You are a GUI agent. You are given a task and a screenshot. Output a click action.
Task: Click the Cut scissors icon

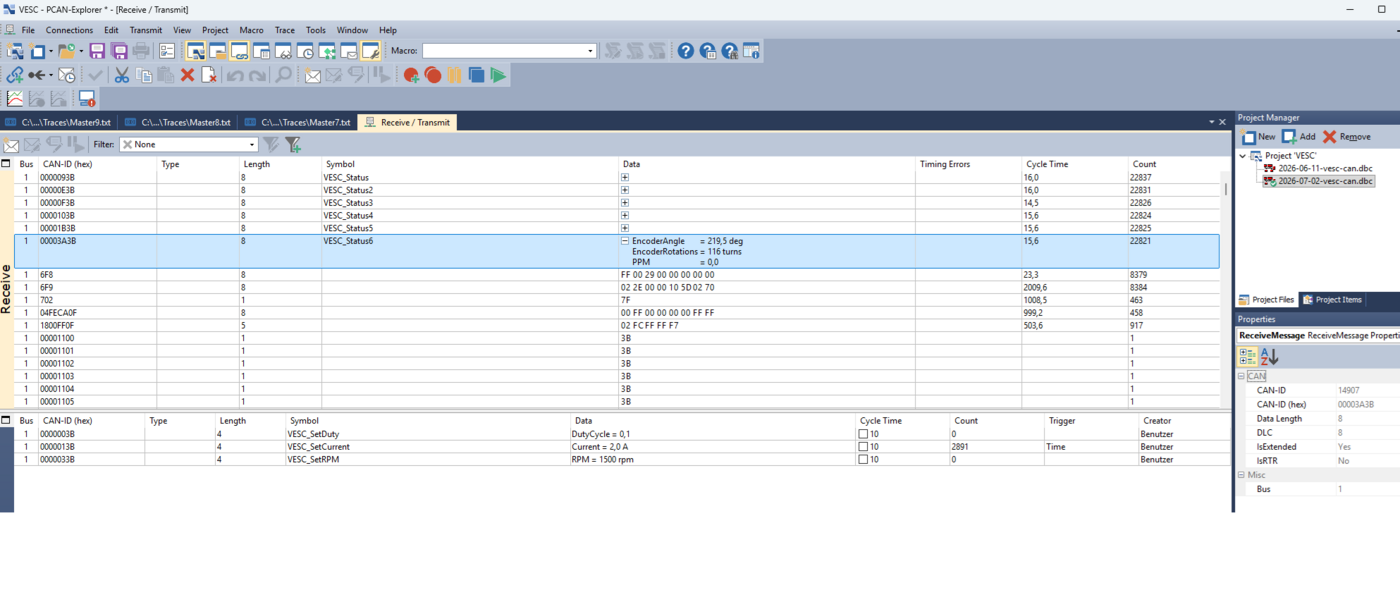[122, 75]
